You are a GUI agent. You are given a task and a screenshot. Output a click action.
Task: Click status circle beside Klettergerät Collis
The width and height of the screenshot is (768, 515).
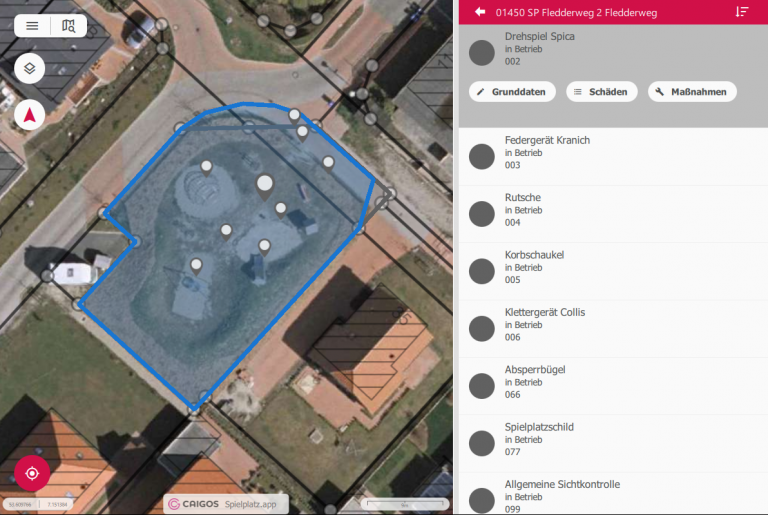click(x=481, y=328)
